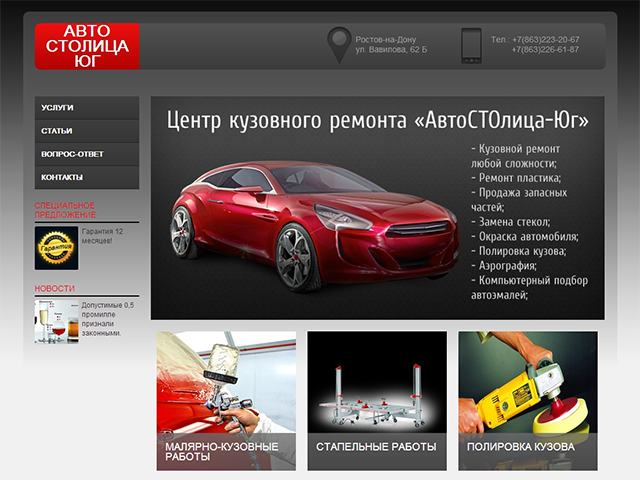
Task: Open the Допустимые 0,5 промилле news link
Action: 107,319
